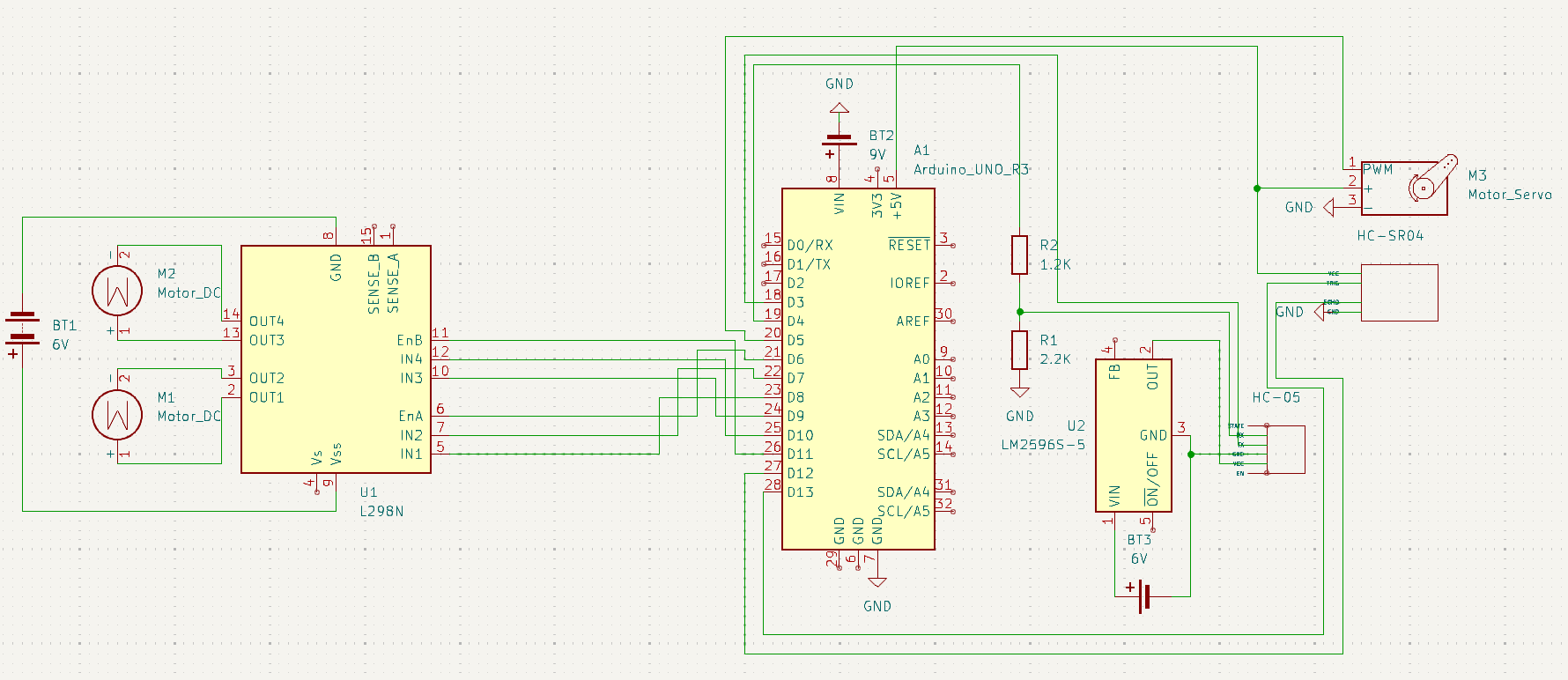Click the VIN pin label on the Arduino
This screenshot has height=680, width=1568.
pyautogui.click(x=839, y=203)
